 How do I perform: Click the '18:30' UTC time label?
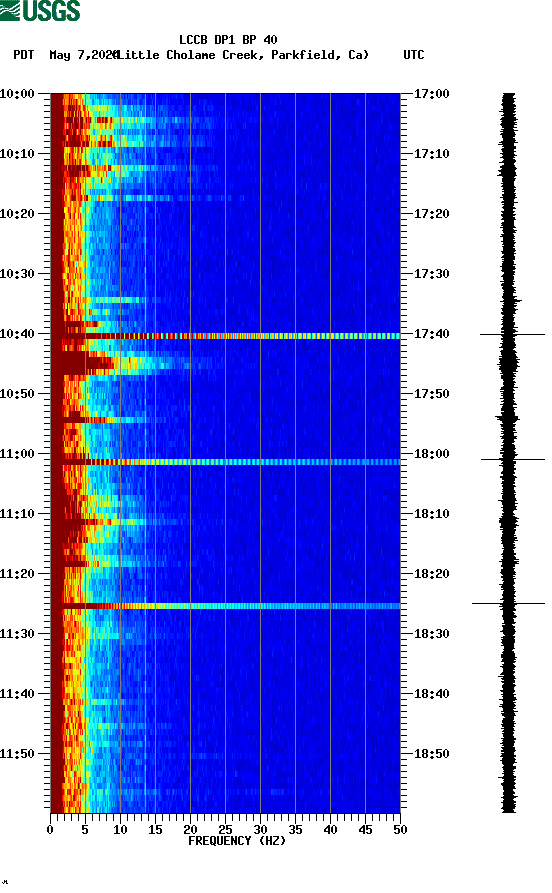pyautogui.click(x=432, y=634)
